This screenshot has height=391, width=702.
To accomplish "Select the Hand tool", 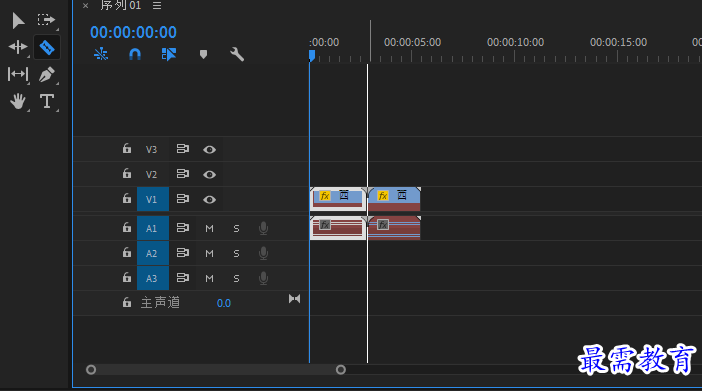I will click(x=17, y=101).
